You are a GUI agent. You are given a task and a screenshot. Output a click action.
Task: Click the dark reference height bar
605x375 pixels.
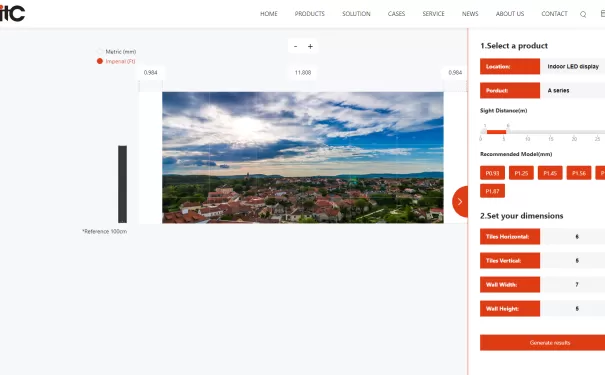pyautogui.click(x=122, y=184)
